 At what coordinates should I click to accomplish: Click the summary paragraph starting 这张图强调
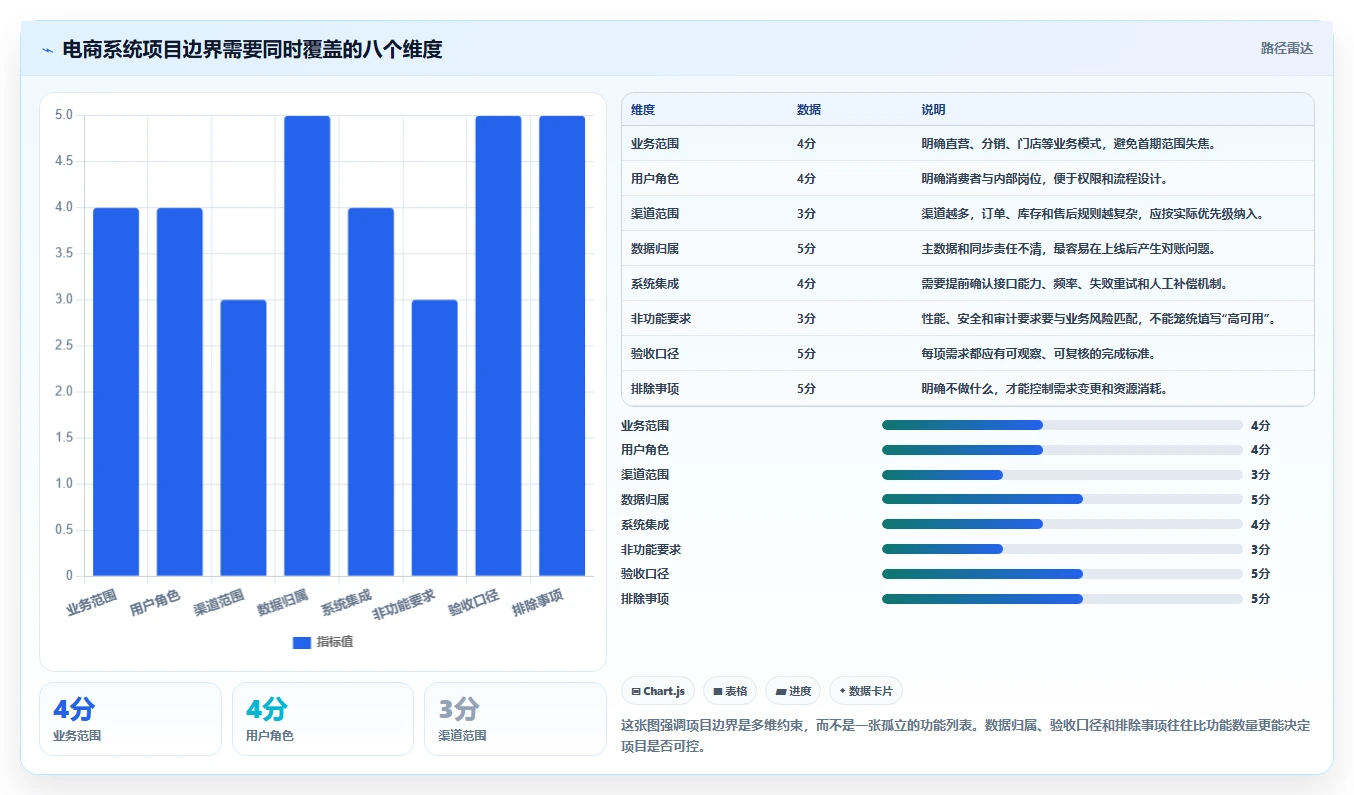pos(965,735)
